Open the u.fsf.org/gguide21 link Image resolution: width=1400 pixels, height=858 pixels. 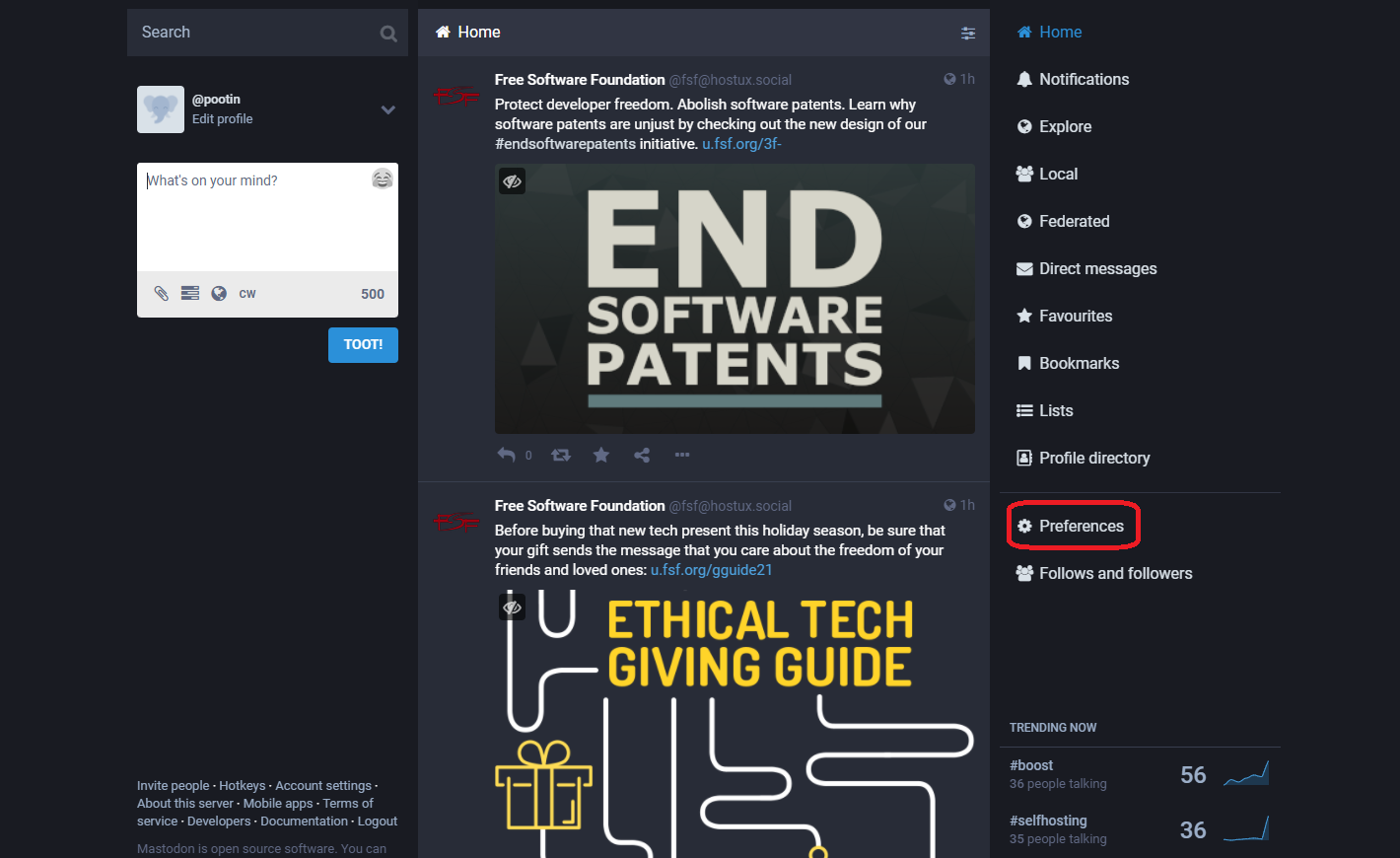click(x=711, y=570)
